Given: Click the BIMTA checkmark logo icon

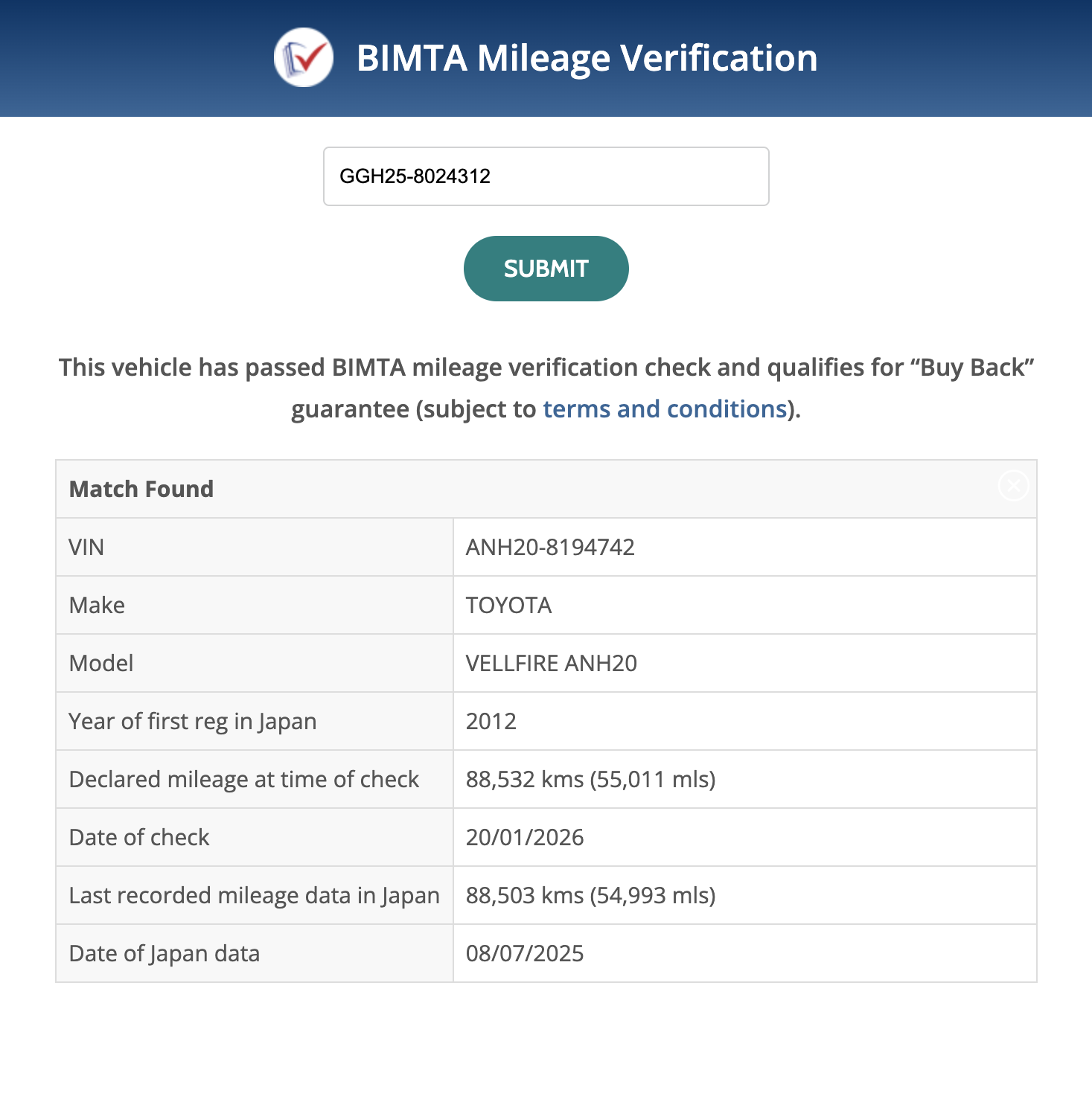Looking at the screenshot, I should point(303,57).
